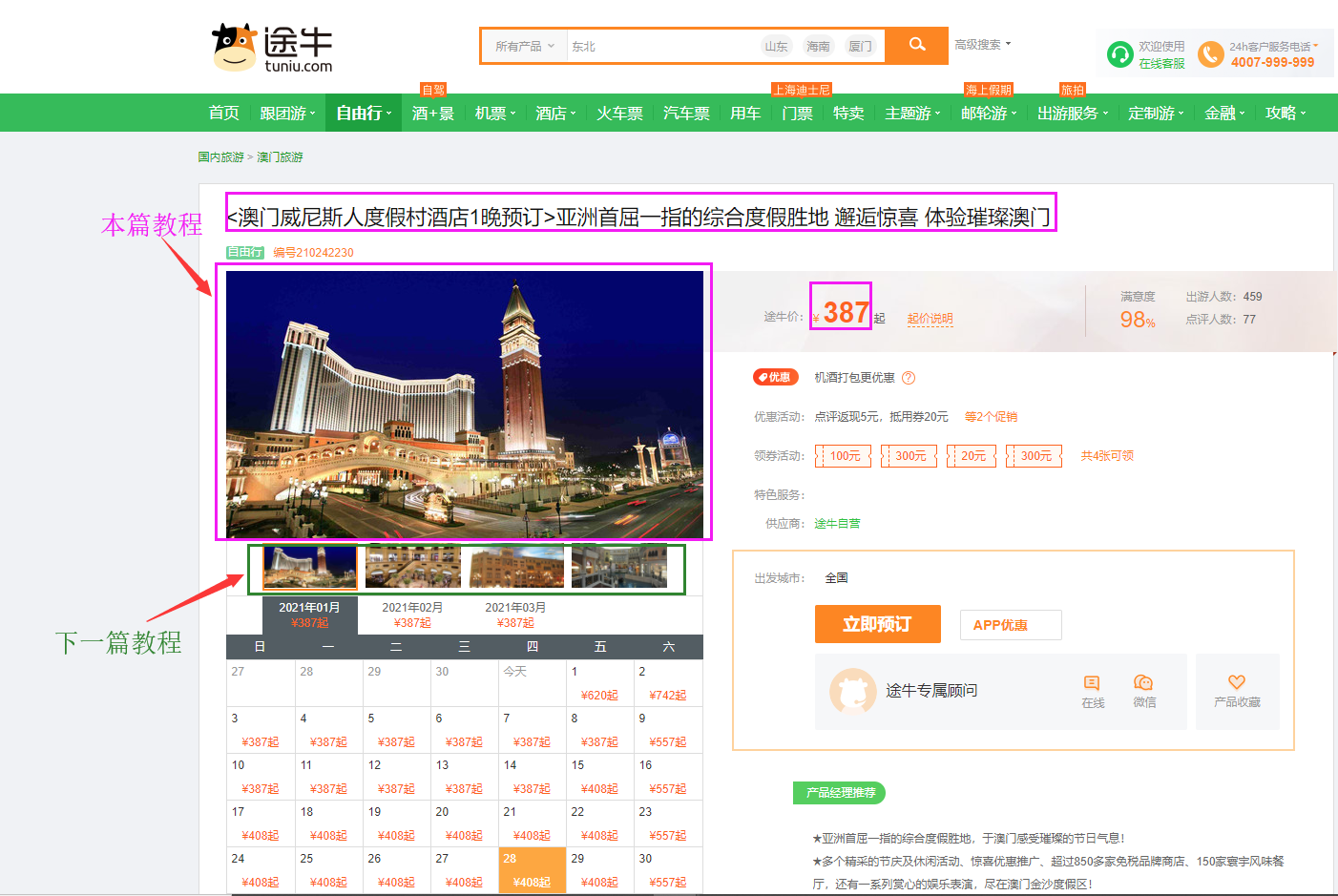Click the 途牛专属顾问 avatar
The image size is (1338, 896).
coord(853,691)
